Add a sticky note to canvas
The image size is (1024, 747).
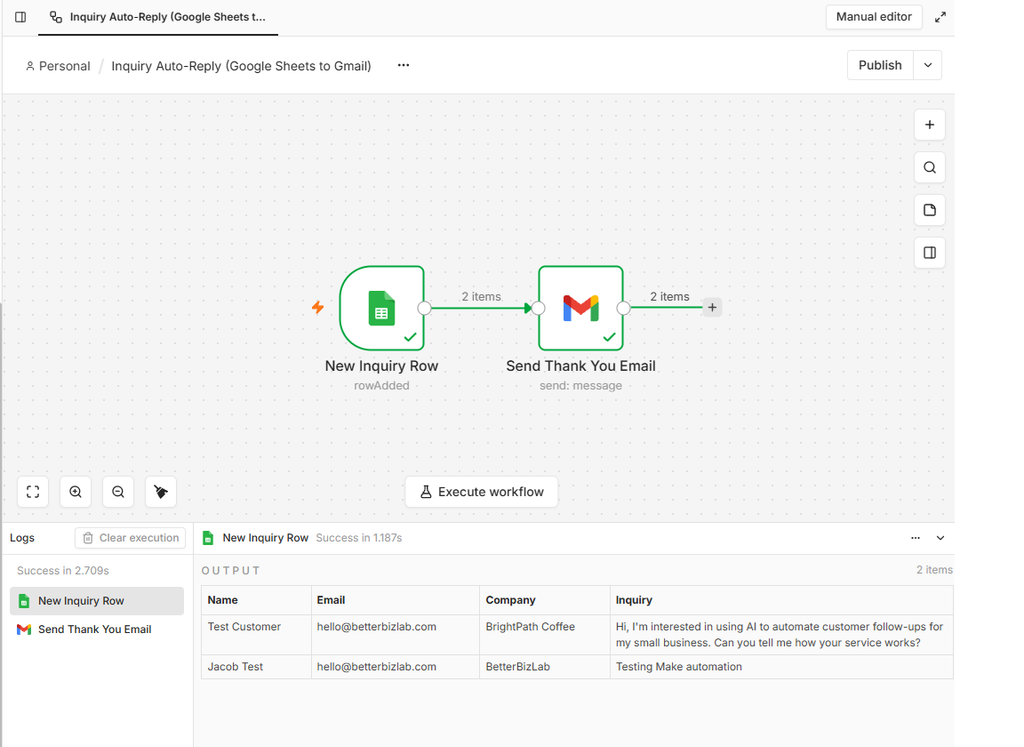929,210
